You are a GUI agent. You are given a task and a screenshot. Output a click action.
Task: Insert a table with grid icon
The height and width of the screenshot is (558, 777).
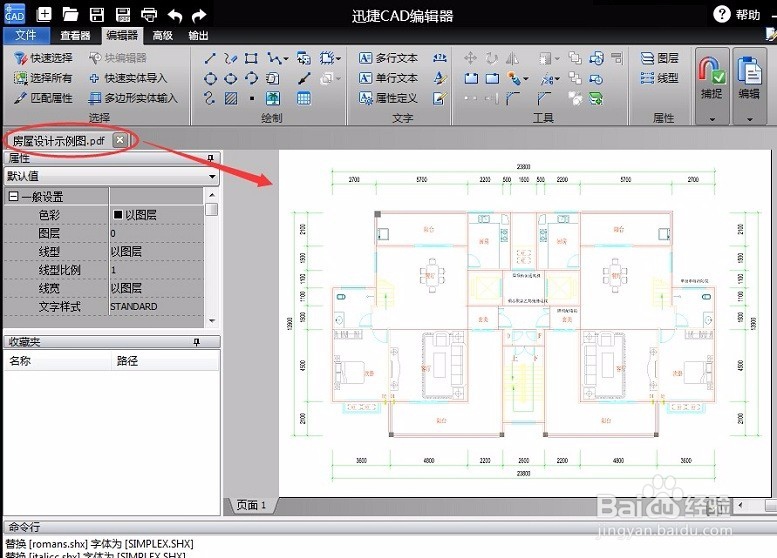tap(304, 98)
